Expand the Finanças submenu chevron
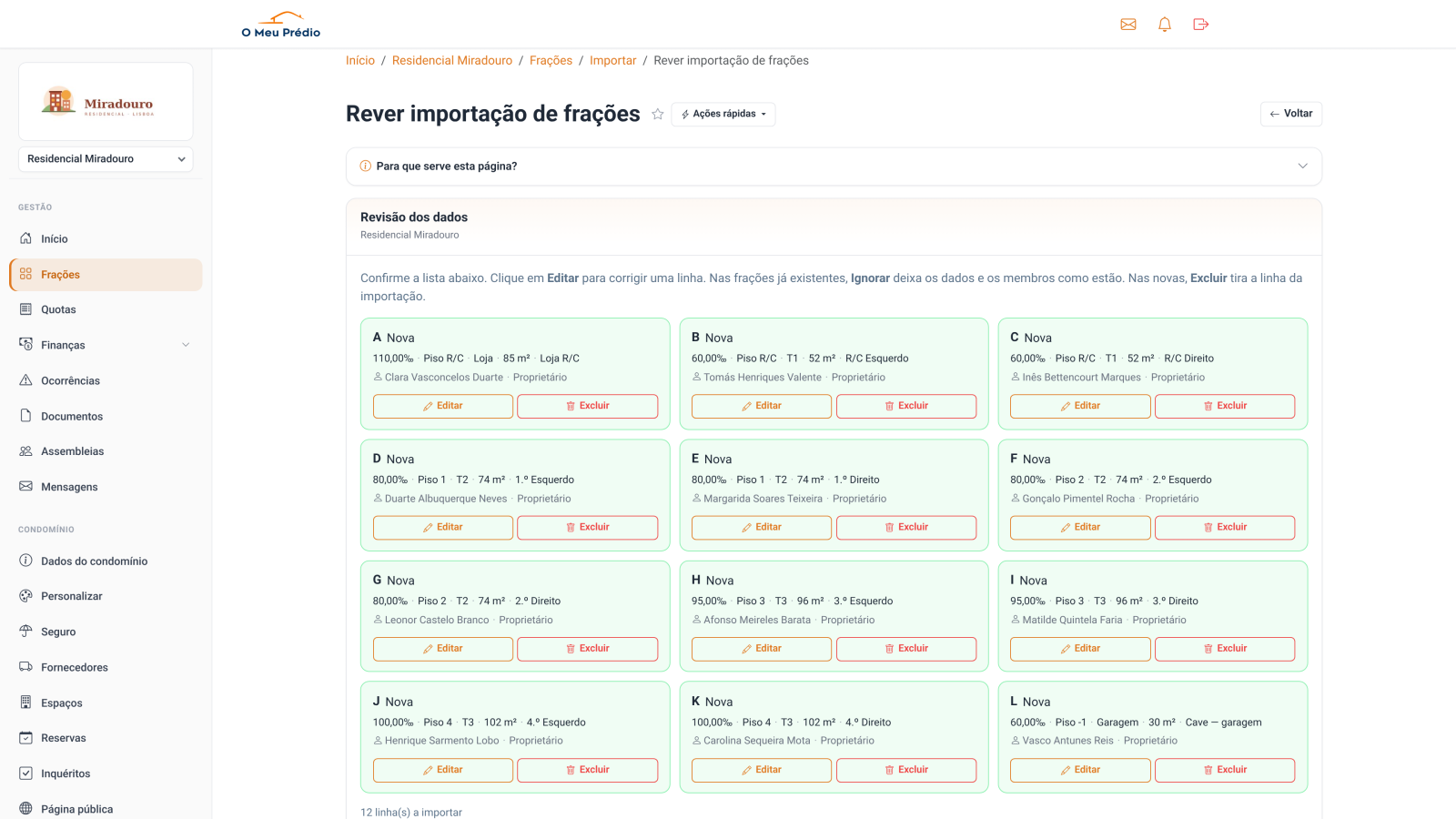 [x=186, y=345]
